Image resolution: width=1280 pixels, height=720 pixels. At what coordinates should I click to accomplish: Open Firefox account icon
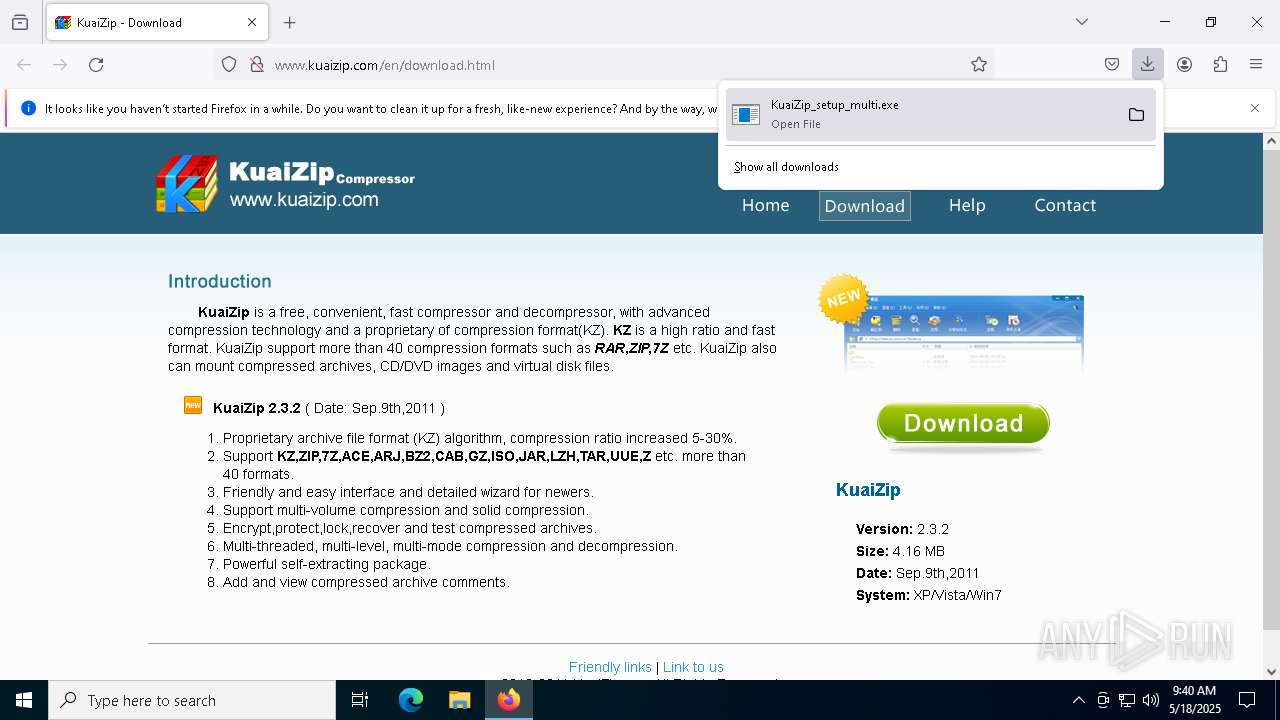1184,65
